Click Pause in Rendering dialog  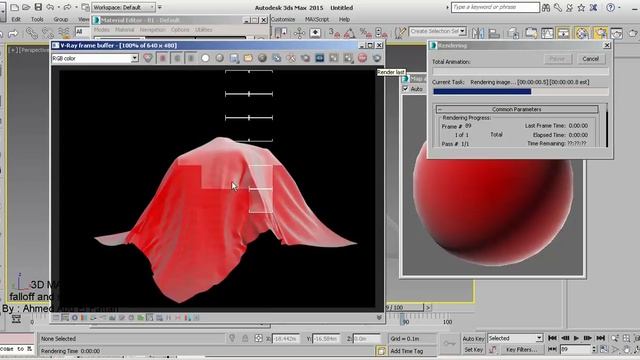click(557, 59)
